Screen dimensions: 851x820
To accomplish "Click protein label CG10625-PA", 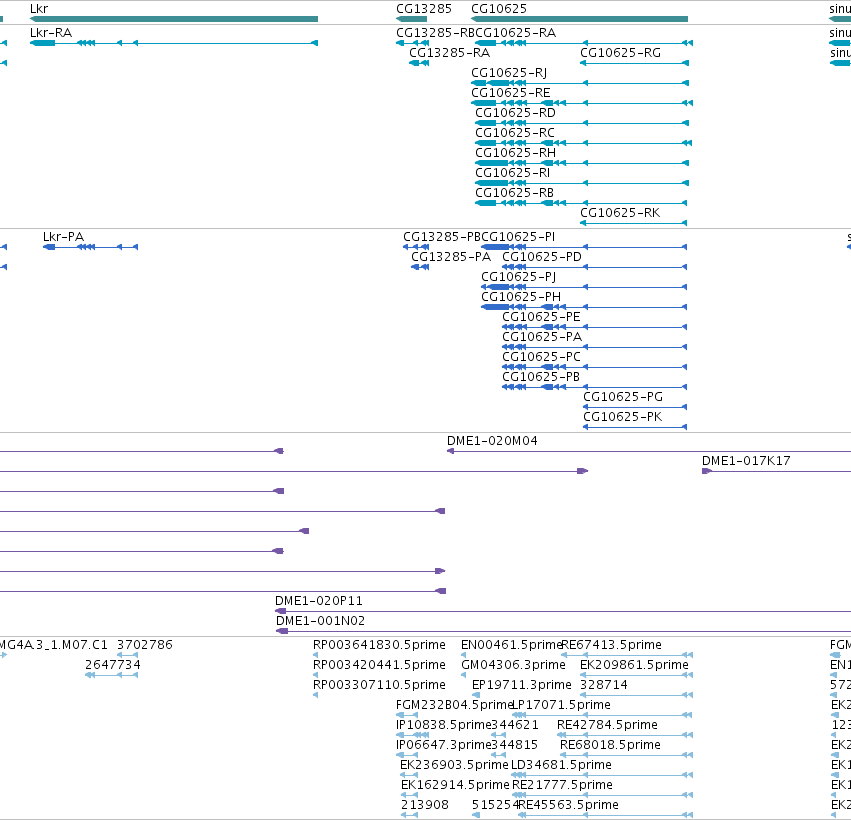I will click(542, 337).
